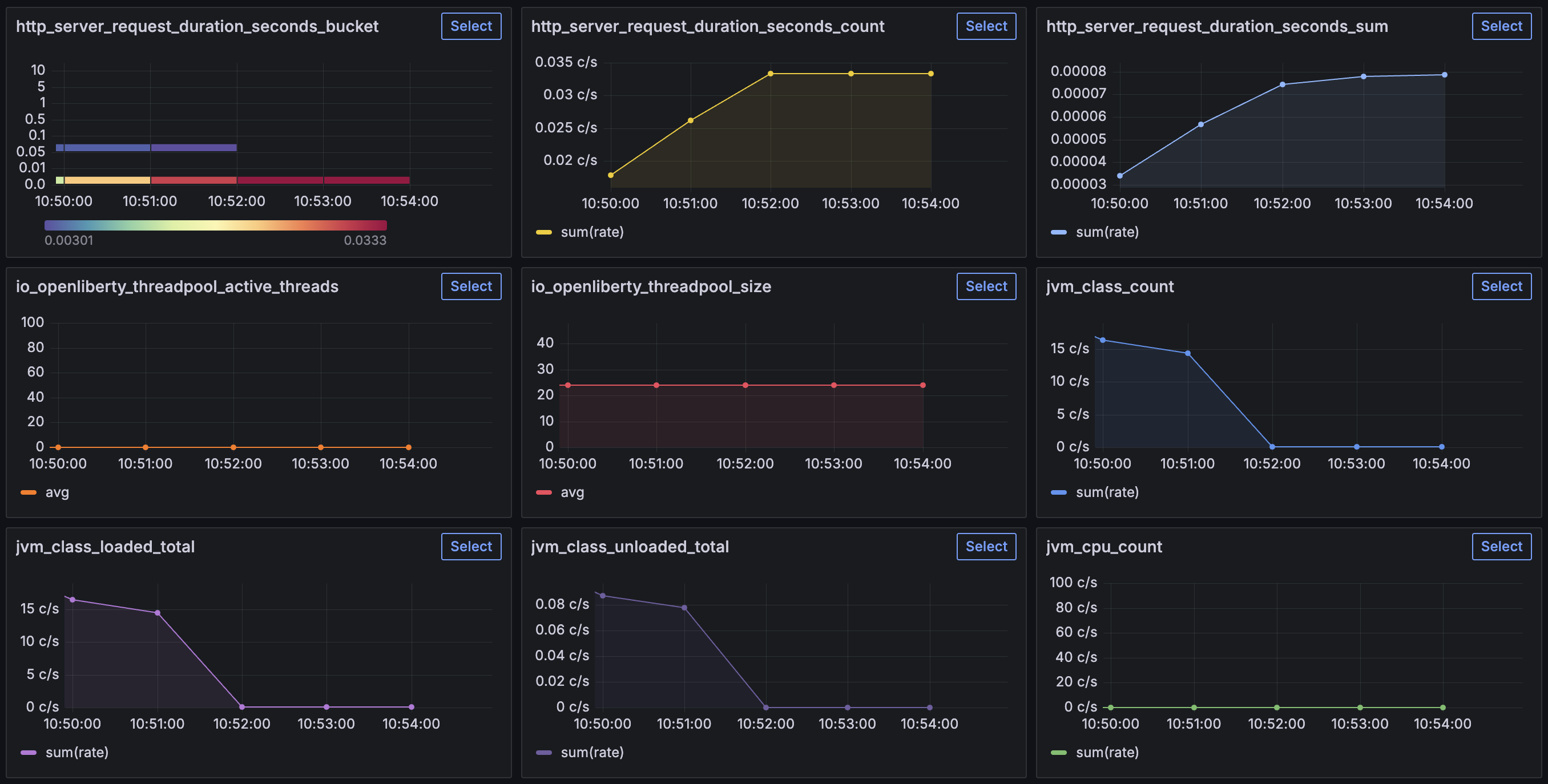Screen dimensions: 1548x784
Task: Click Select on jvm_class_count panel
Action: pos(1501,286)
